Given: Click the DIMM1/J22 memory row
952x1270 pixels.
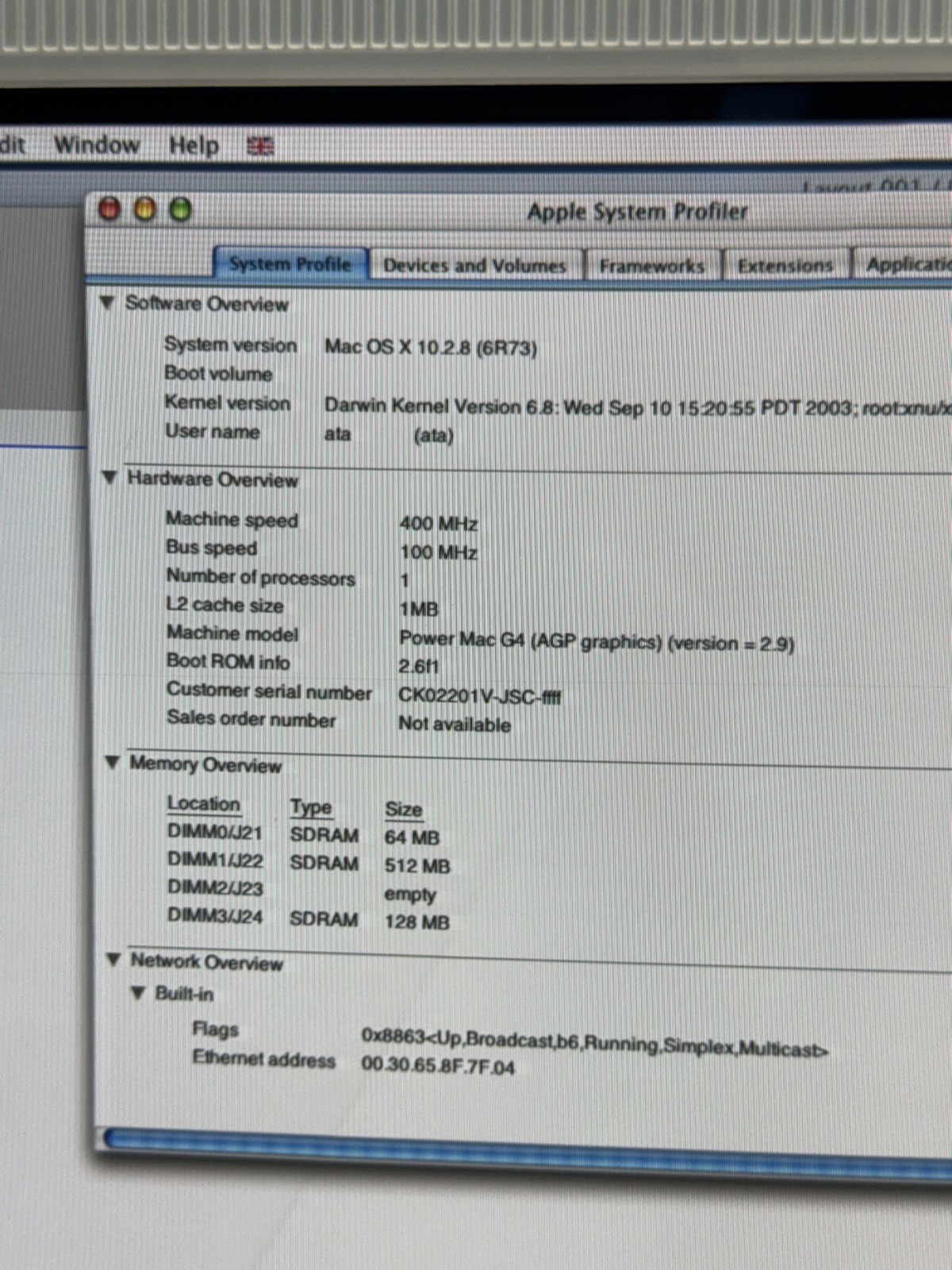Looking at the screenshot, I should pyautogui.click(x=309, y=863).
